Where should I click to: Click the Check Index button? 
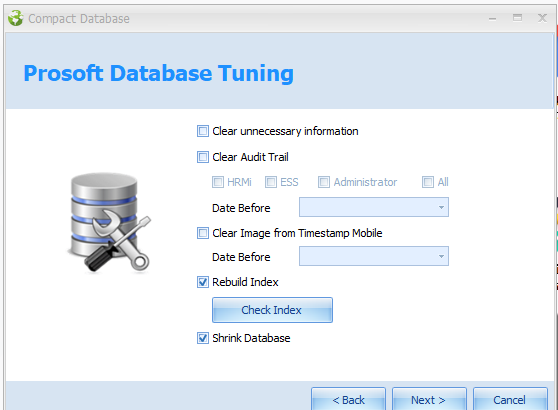point(272,310)
